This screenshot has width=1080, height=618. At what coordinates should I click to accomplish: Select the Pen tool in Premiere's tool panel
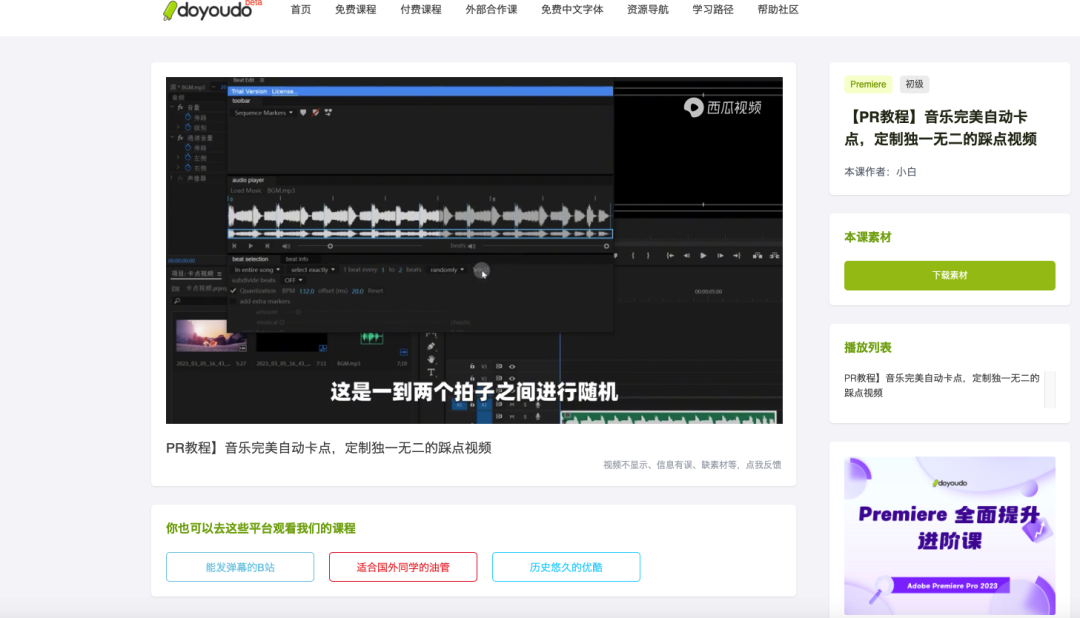(431, 346)
